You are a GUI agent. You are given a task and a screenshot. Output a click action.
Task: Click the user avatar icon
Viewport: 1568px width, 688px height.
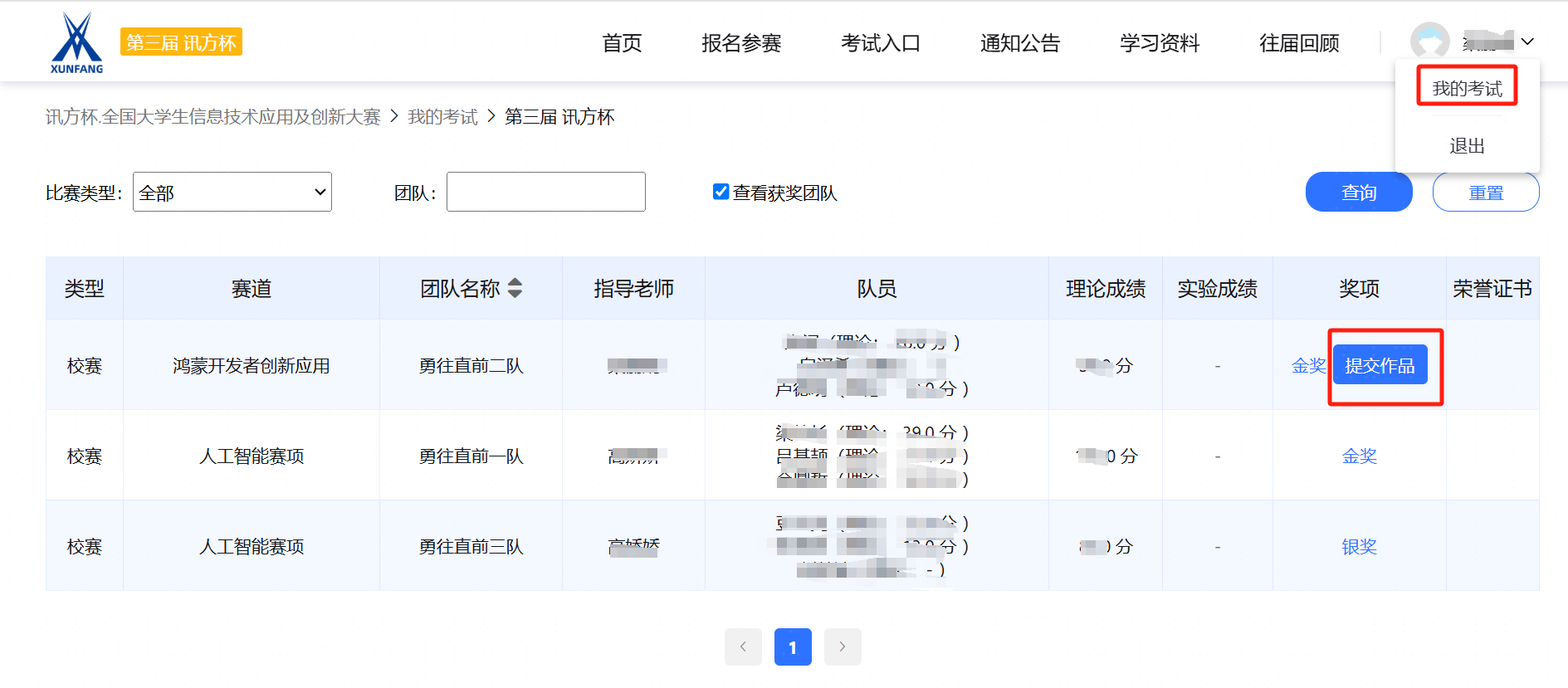click(x=1429, y=41)
